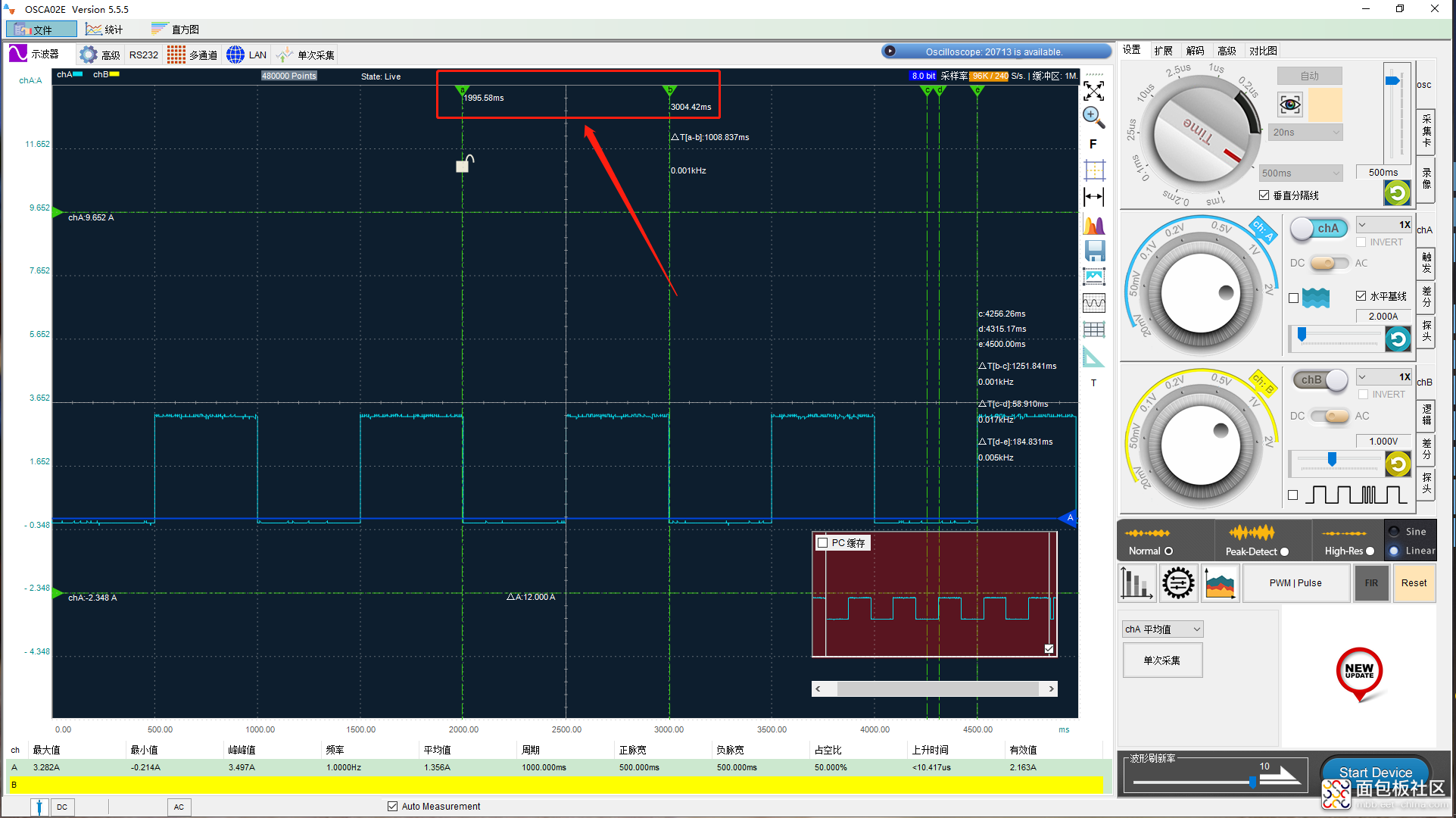
Task: Click the eye color-vision icon
Action: point(1290,104)
